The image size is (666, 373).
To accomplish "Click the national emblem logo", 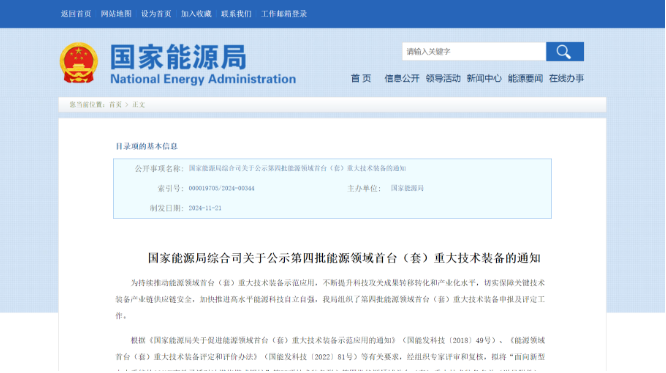I will (79, 62).
